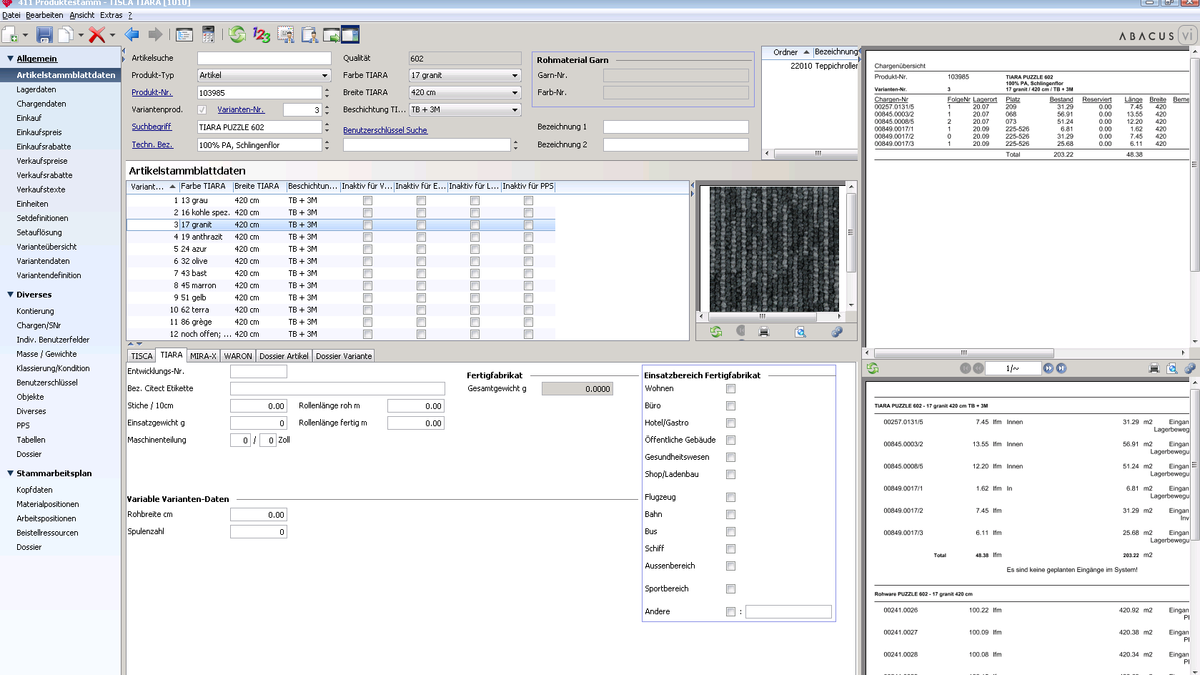1200x675 pixels.
Task: Click the link icon in the report pager bar
Action: tap(1189, 368)
